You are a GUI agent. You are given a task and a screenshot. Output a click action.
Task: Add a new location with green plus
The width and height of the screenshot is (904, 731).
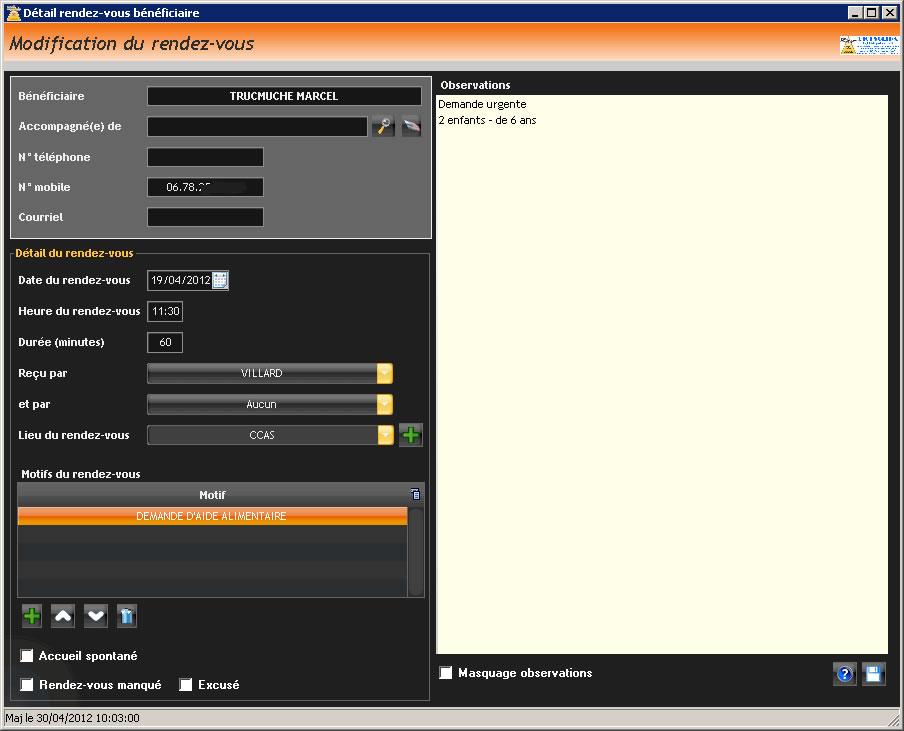coord(411,435)
